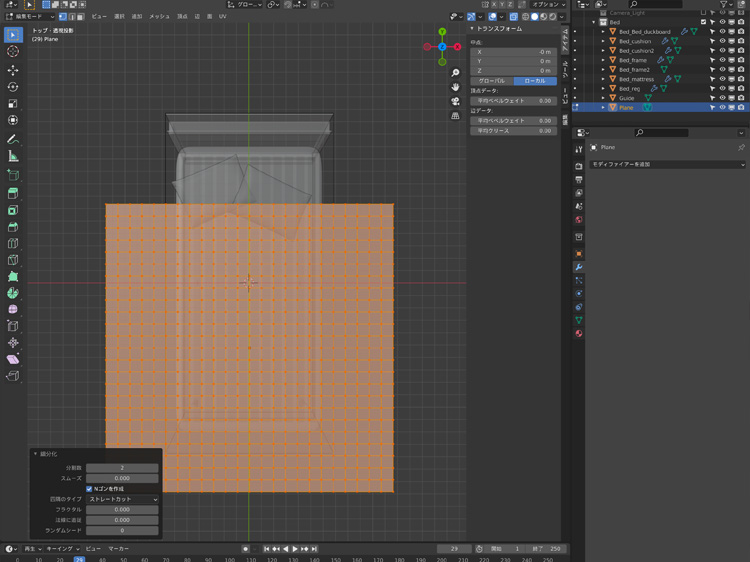
Task: Select the Cursor tool in the left toolbar
Action: [13, 51]
